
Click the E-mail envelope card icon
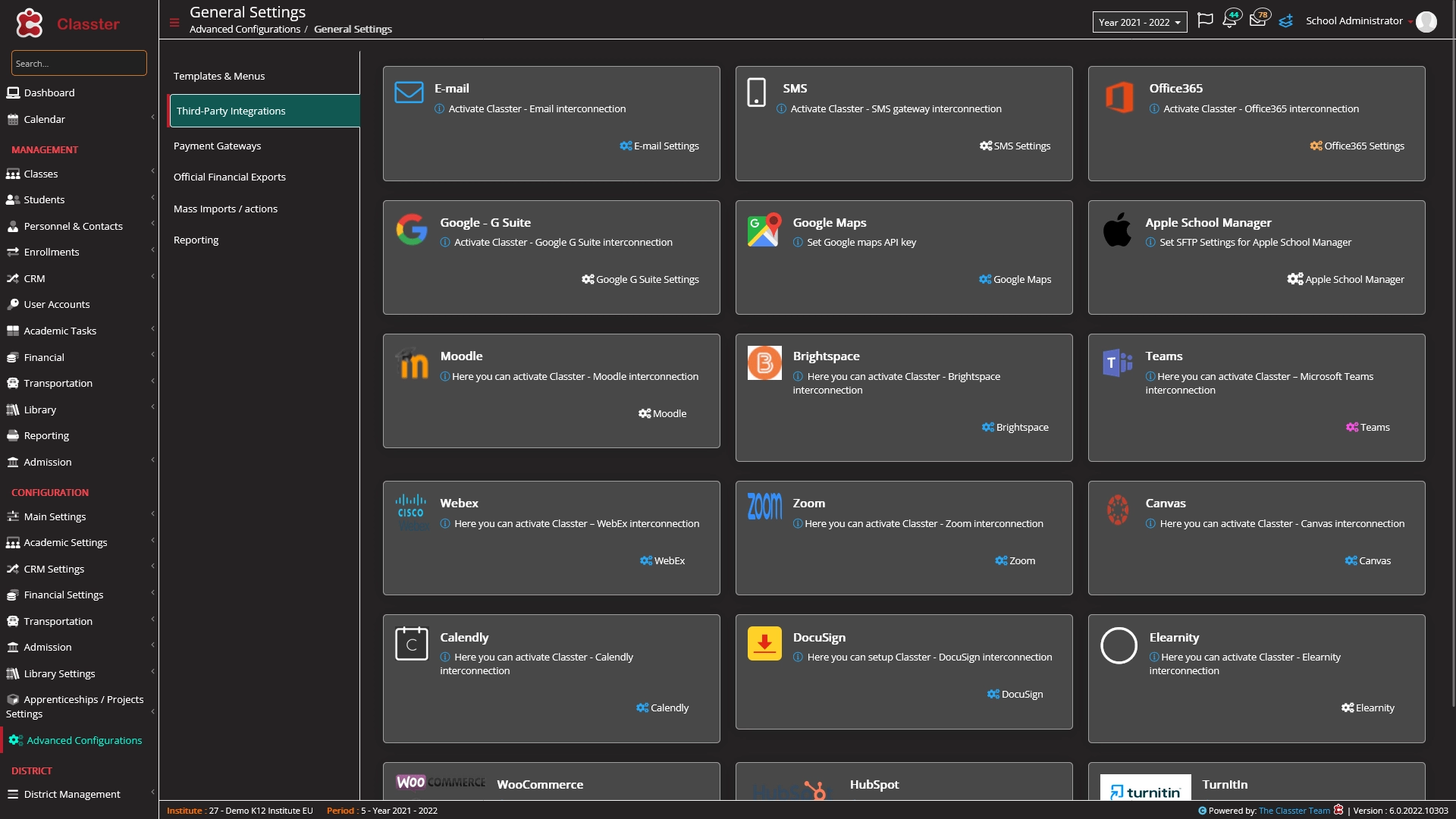409,93
